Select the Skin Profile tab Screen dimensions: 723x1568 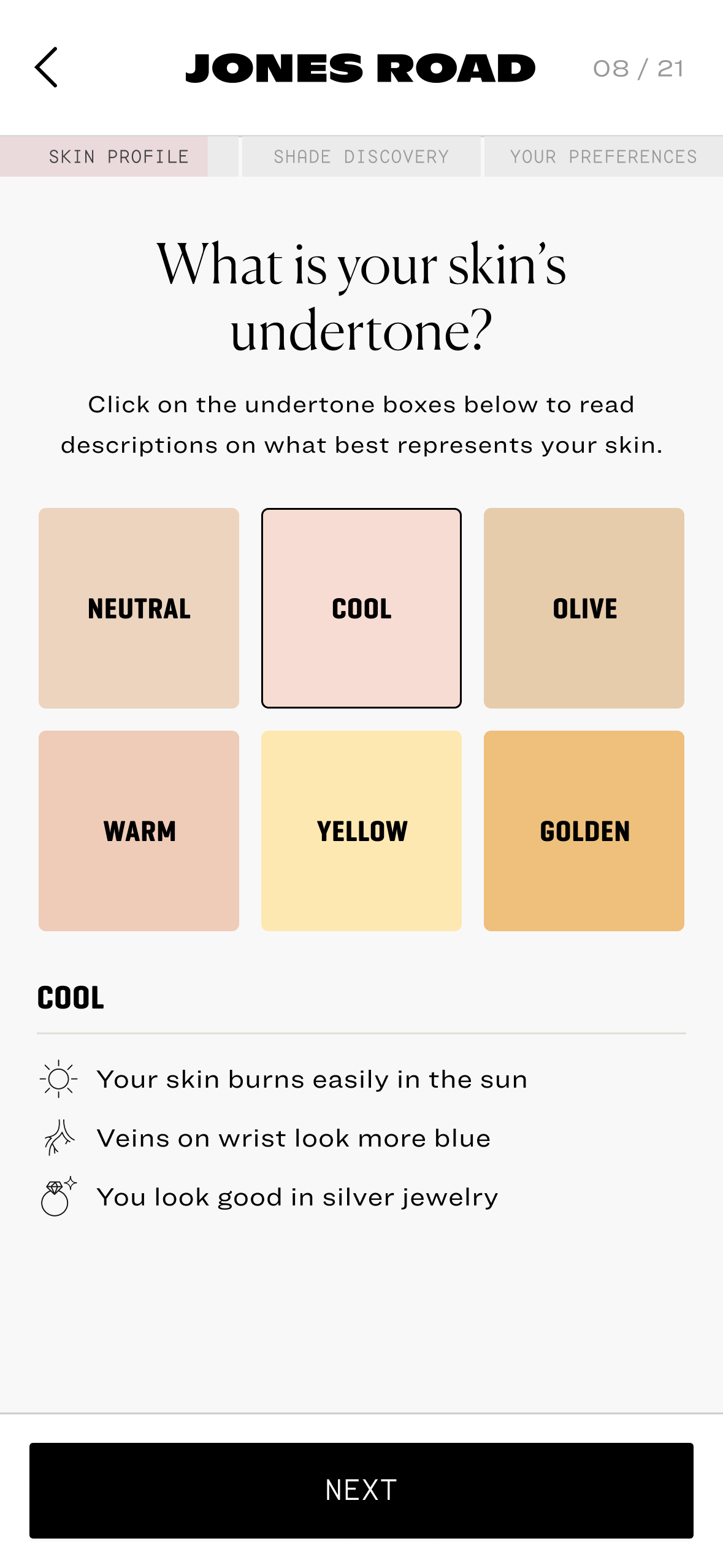pos(119,156)
